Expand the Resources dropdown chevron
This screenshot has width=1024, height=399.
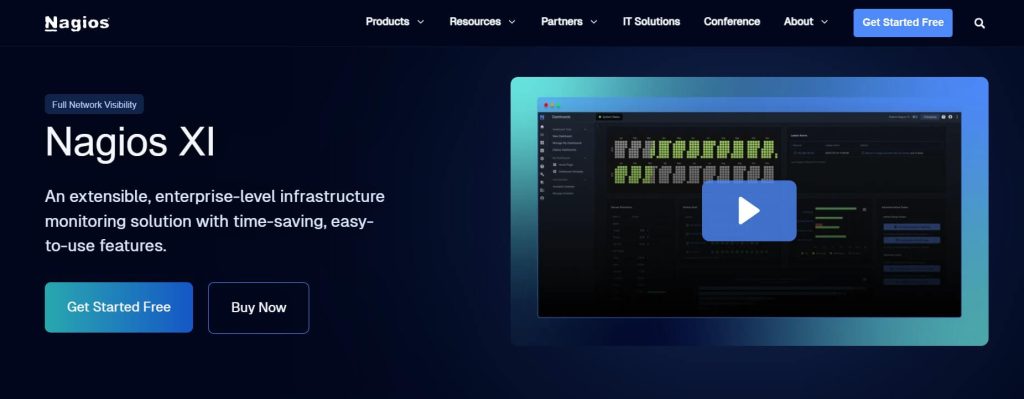512,22
